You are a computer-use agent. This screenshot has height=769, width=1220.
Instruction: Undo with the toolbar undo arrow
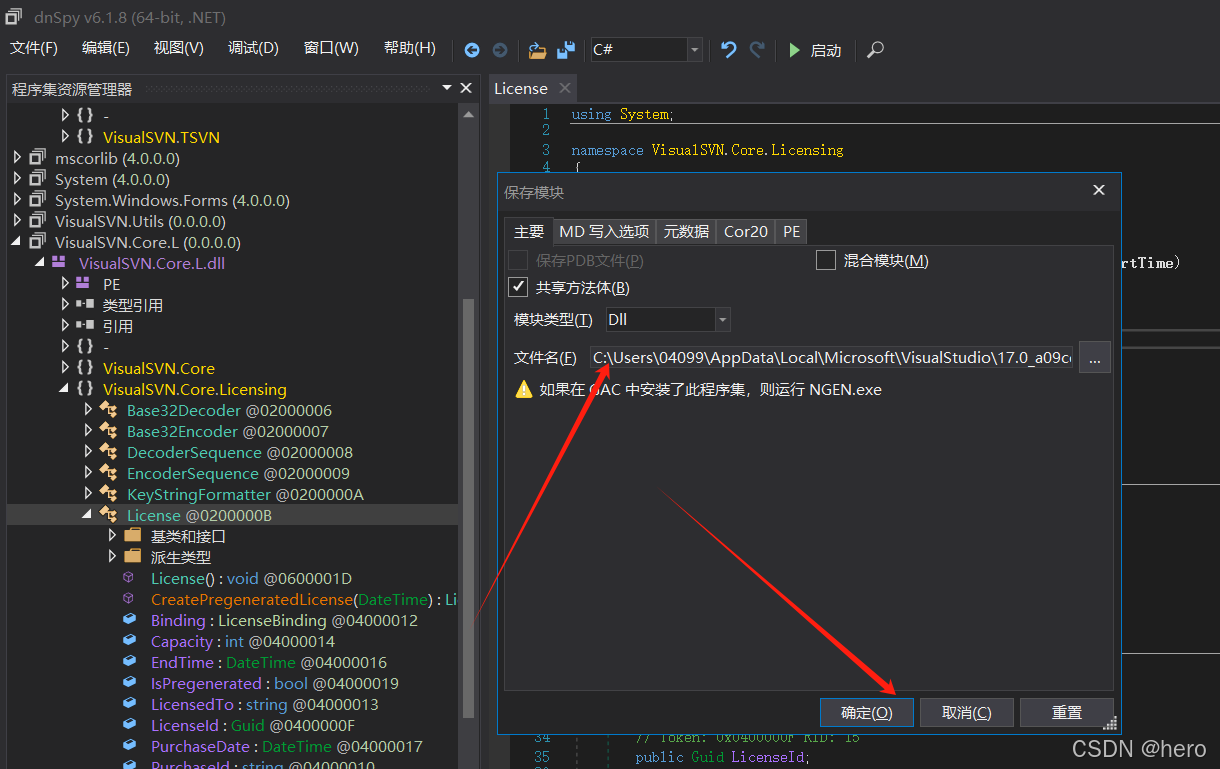(x=729, y=50)
